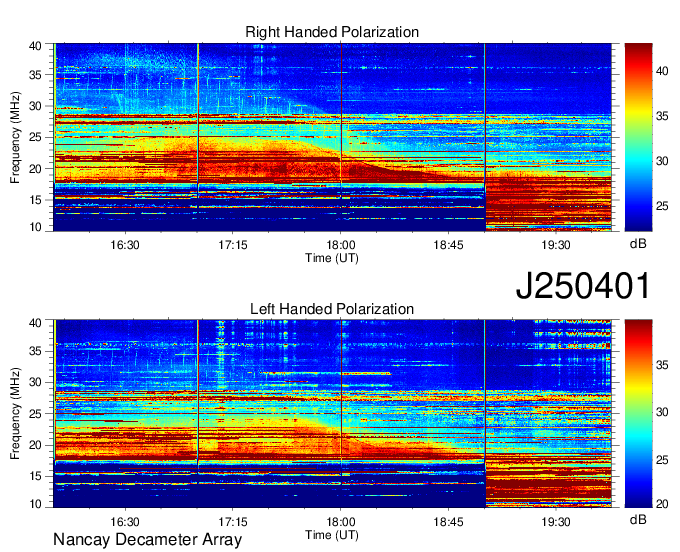The image size is (680, 552).
Task: Click the 'Left Handed Polarization' plot title
Action: 332,309
